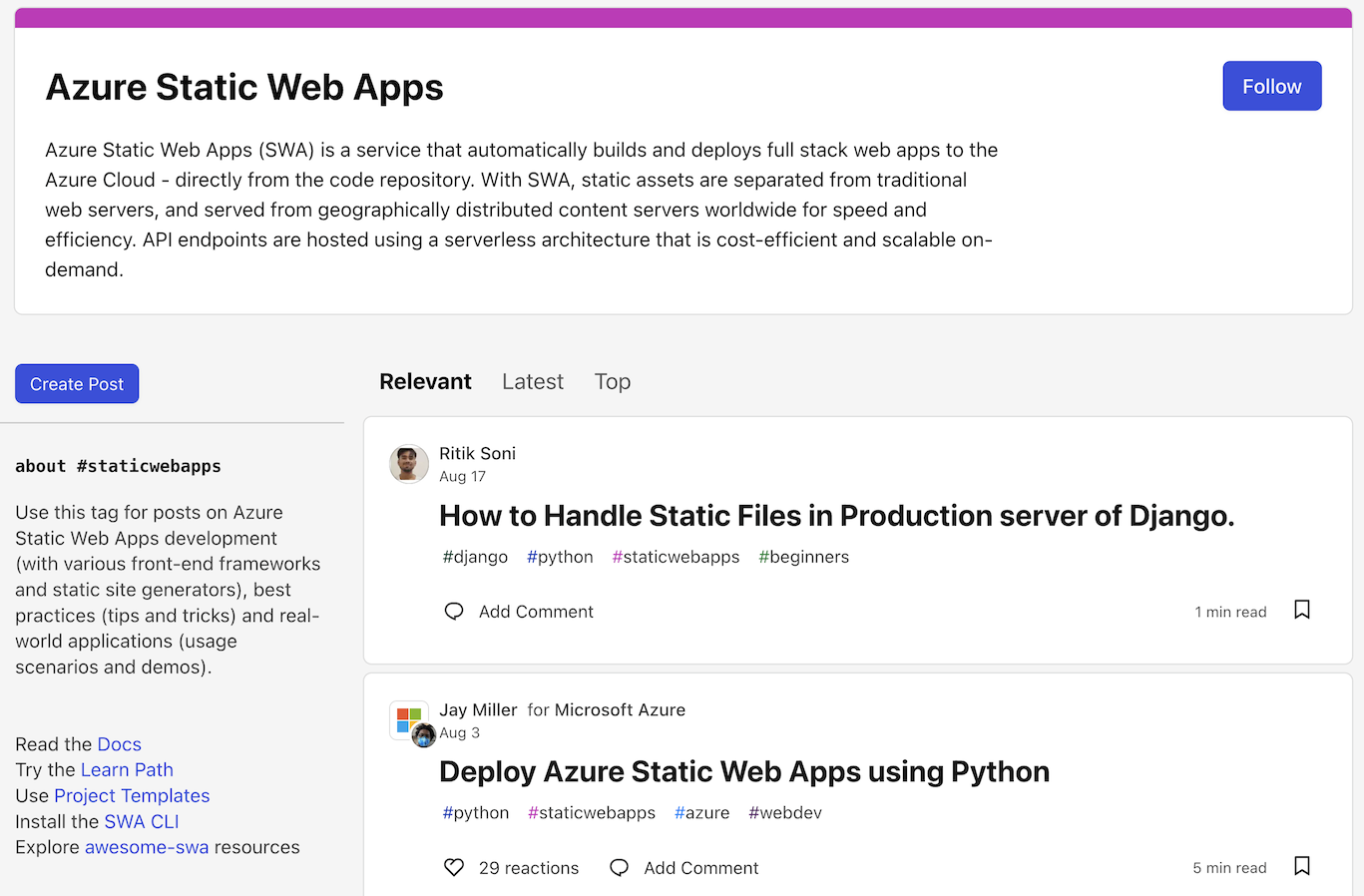Click the Azure Static Web Apps page heading
This screenshot has height=896, width=1364.
(x=244, y=87)
